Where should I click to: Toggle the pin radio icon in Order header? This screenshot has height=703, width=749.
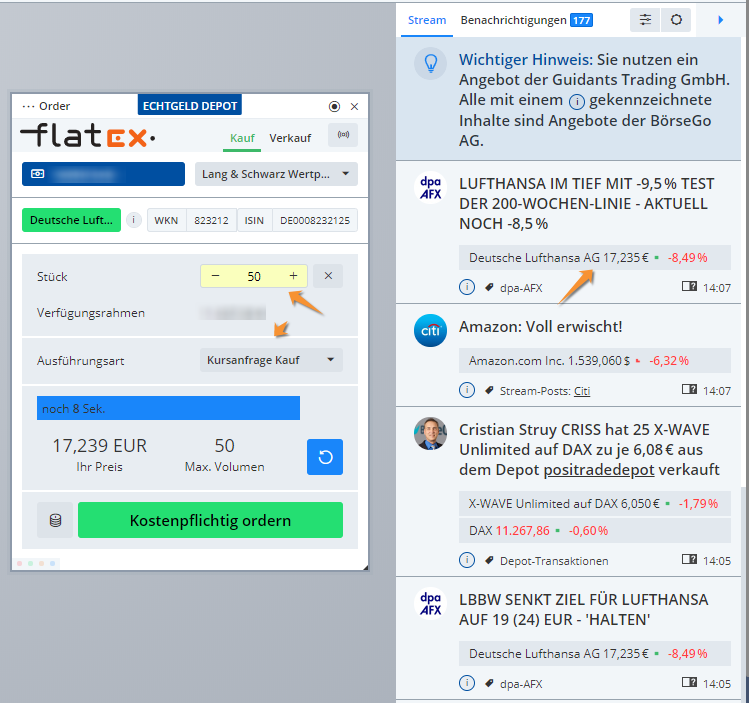tap(334, 107)
